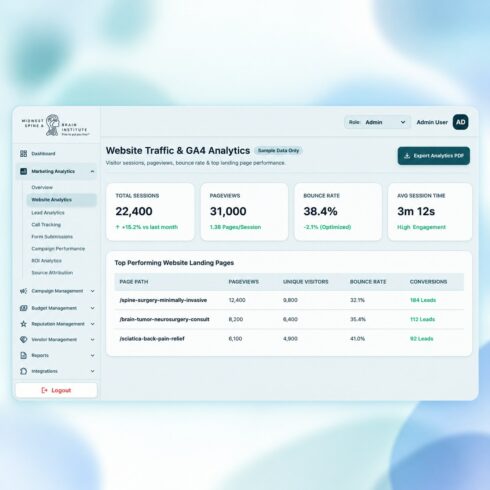The height and width of the screenshot is (490, 490).
Task: Click the Conversions column header
Action: (x=428, y=282)
